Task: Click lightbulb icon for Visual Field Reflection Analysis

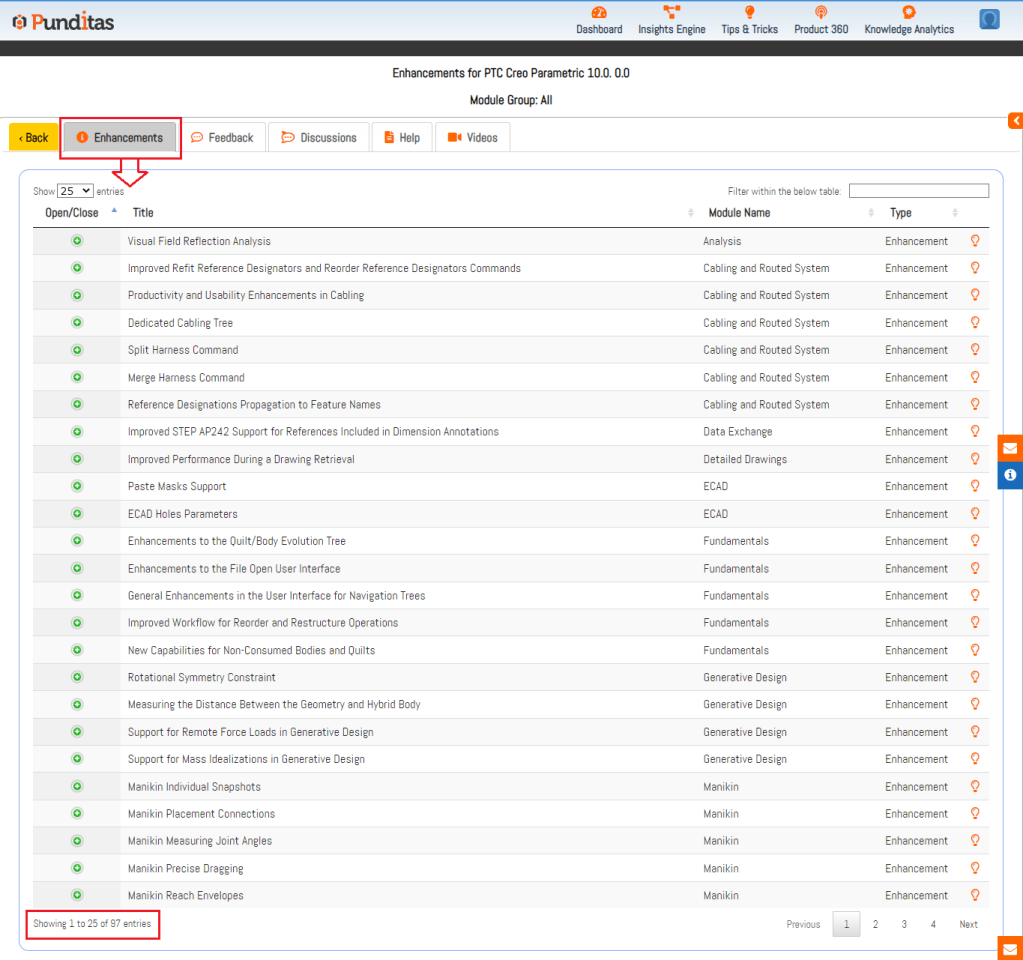Action: (975, 241)
